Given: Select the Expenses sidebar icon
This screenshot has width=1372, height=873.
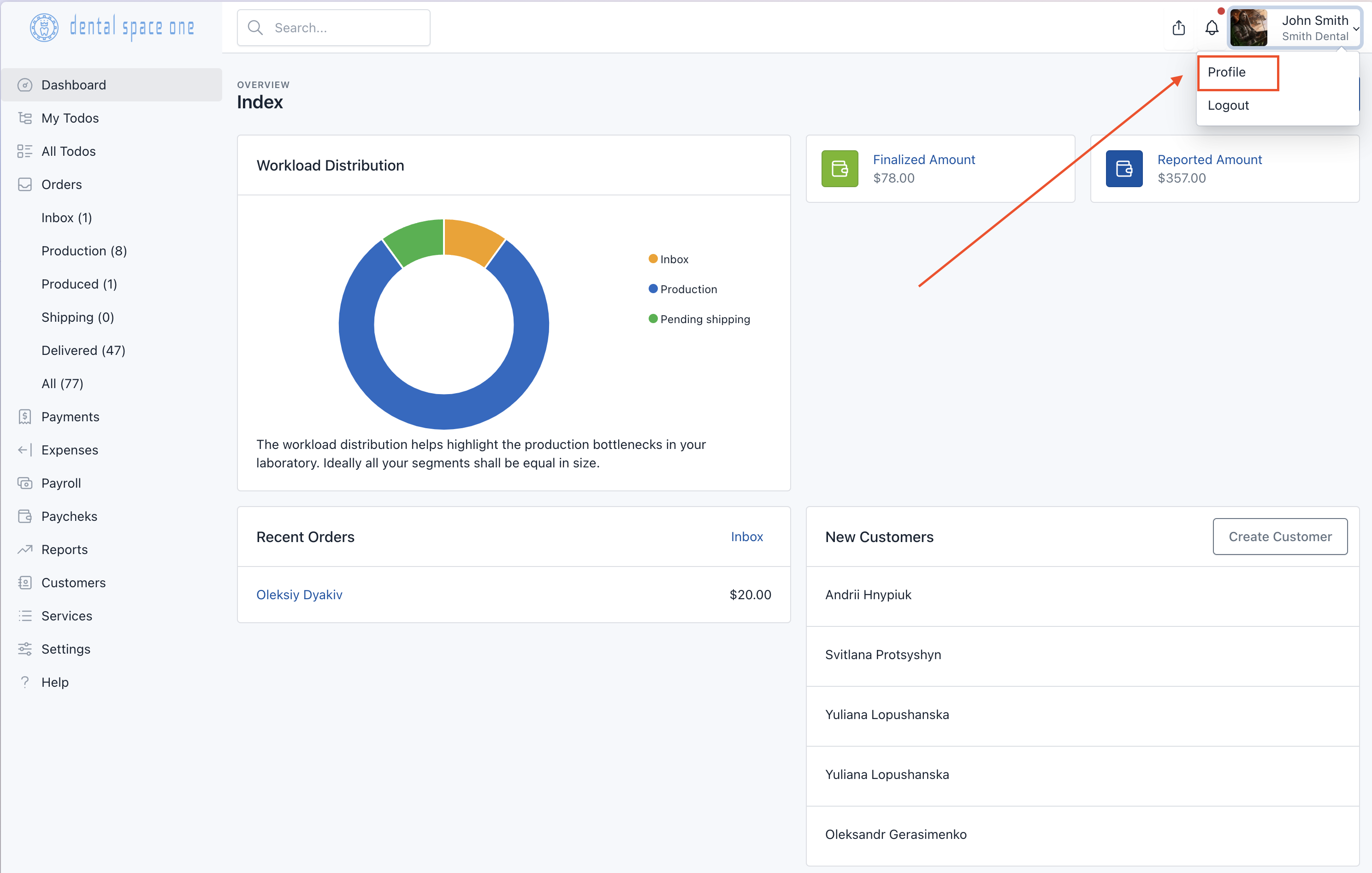Looking at the screenshot, I should (24, 450).
